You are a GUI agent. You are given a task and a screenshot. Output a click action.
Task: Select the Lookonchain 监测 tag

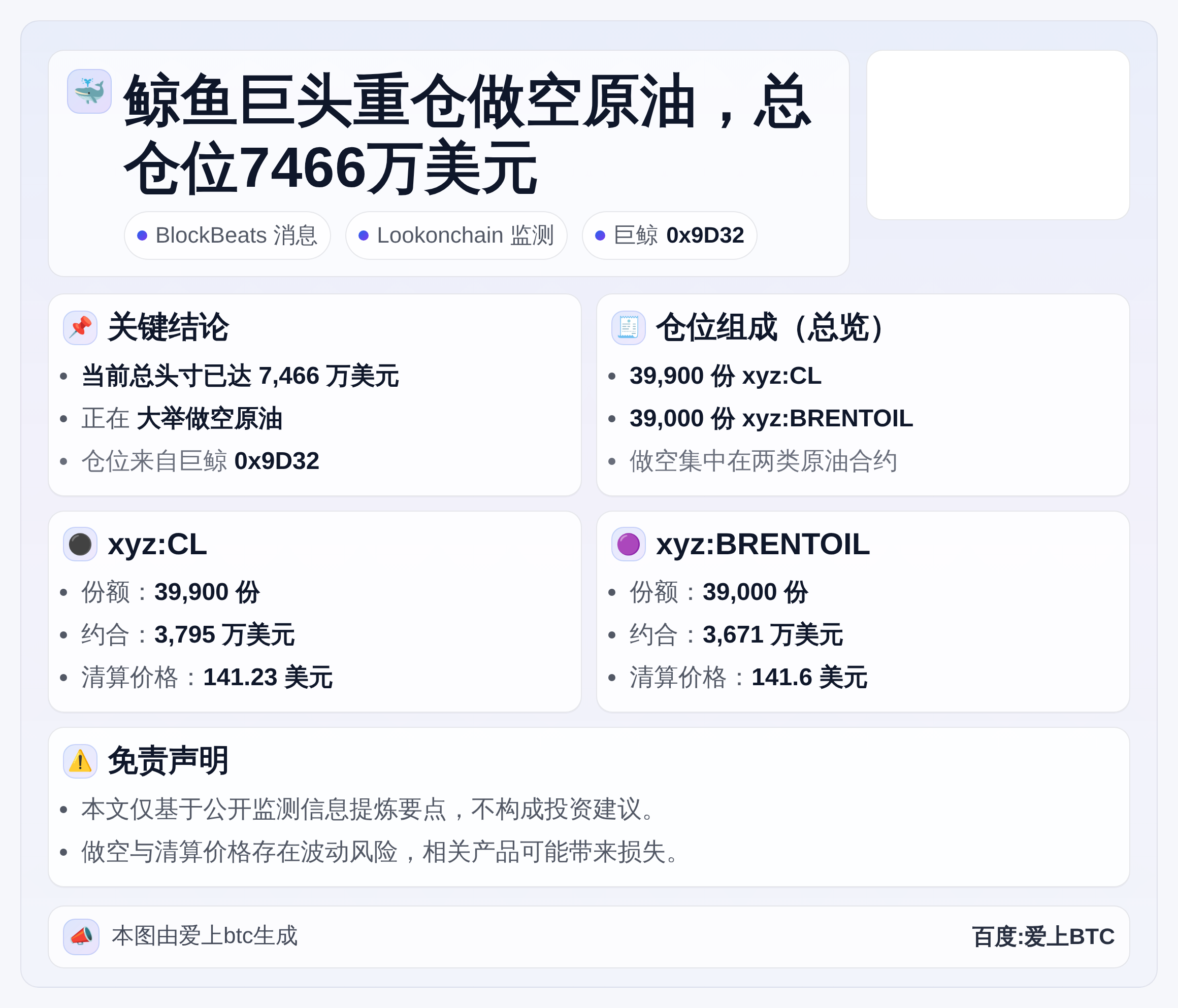tap(456, 235)
